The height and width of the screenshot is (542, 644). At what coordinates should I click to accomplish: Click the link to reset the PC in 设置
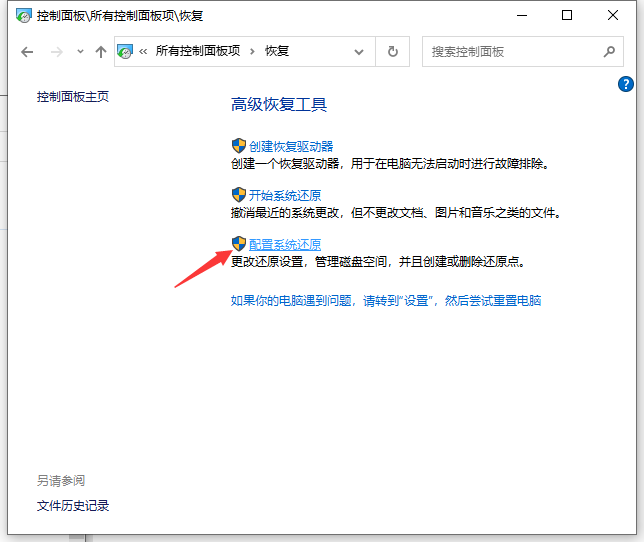click(x=386, y=300)
